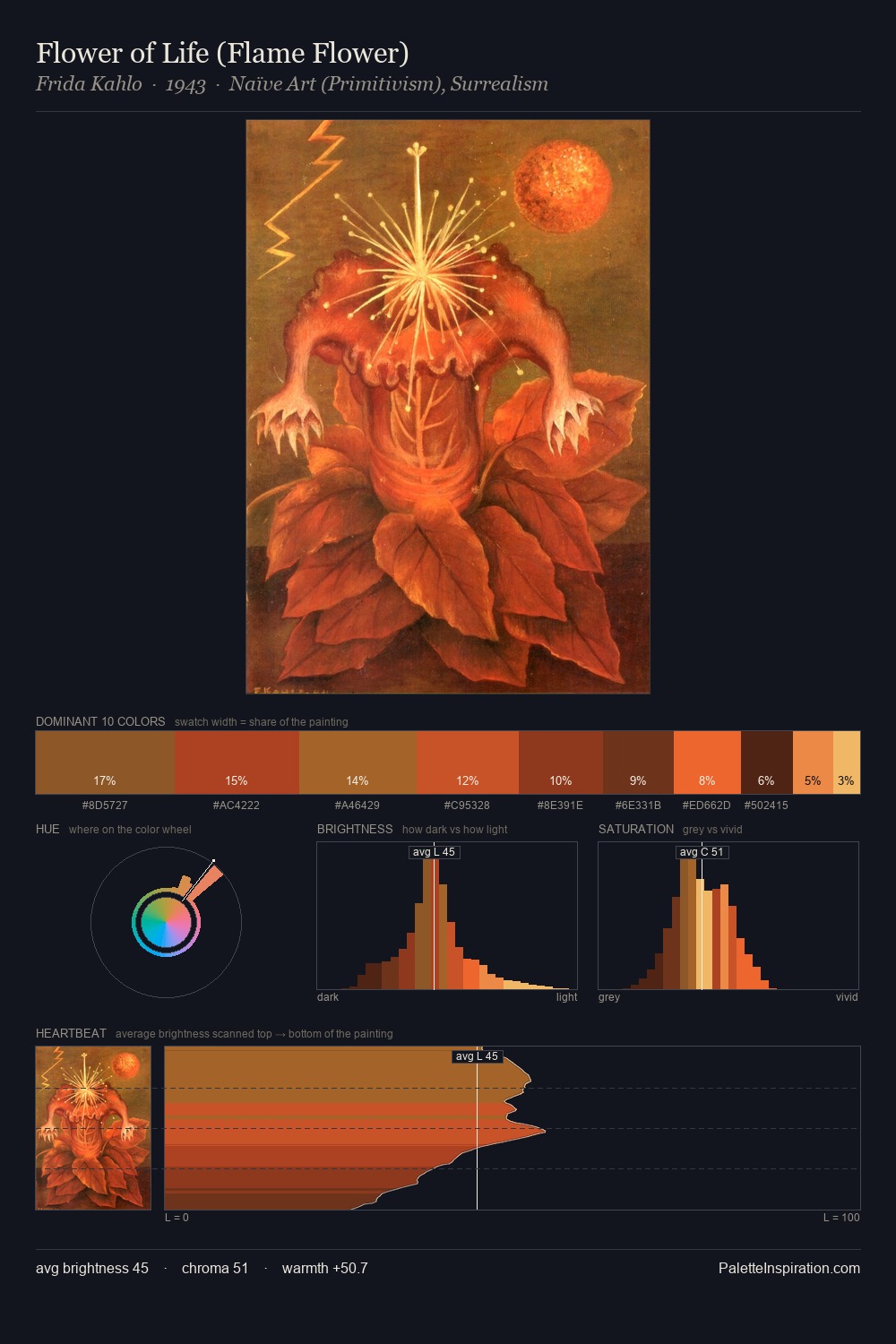Viewport: 896px width, 1344px height.
Task: Click hex code #A46429
Action: (x=358, y=806)
